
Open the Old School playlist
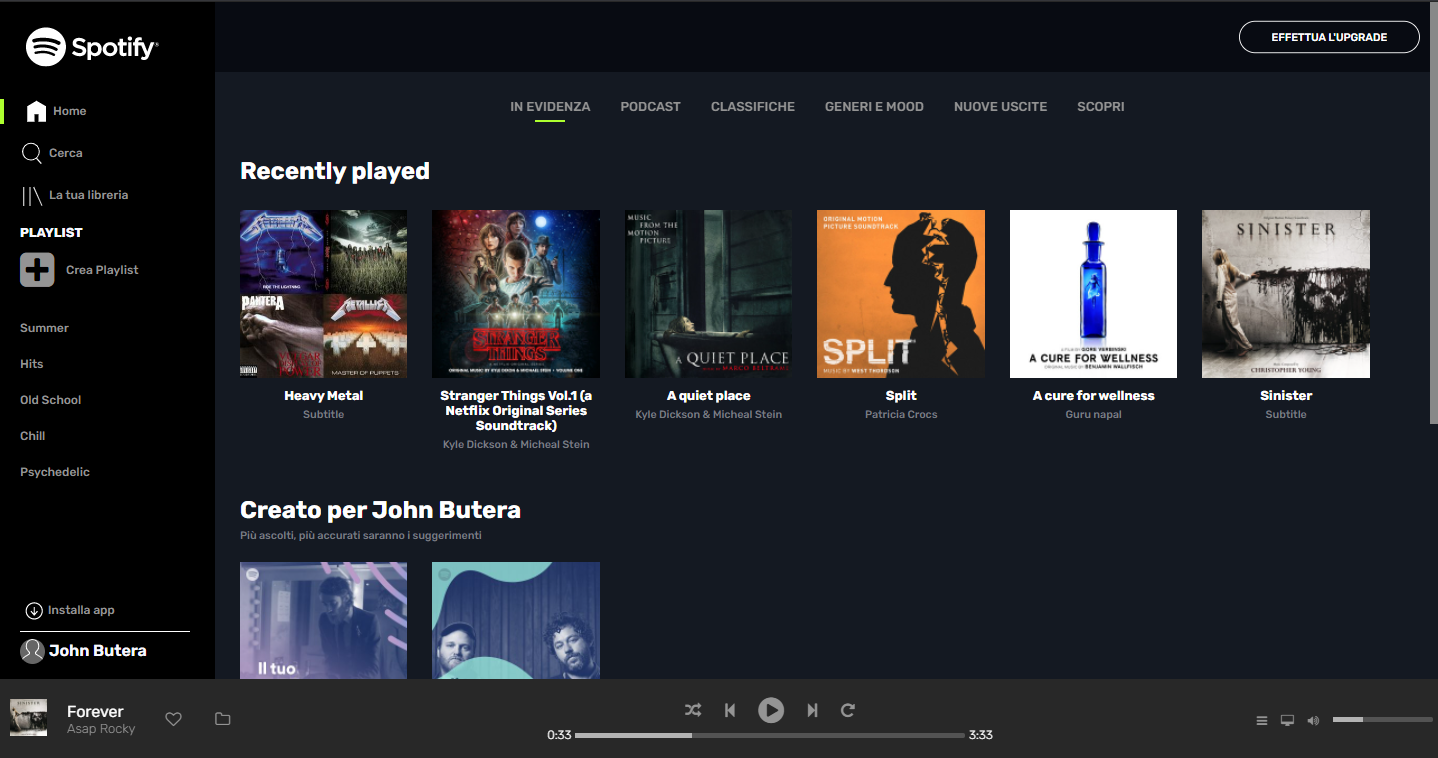(x=50, y=399)
